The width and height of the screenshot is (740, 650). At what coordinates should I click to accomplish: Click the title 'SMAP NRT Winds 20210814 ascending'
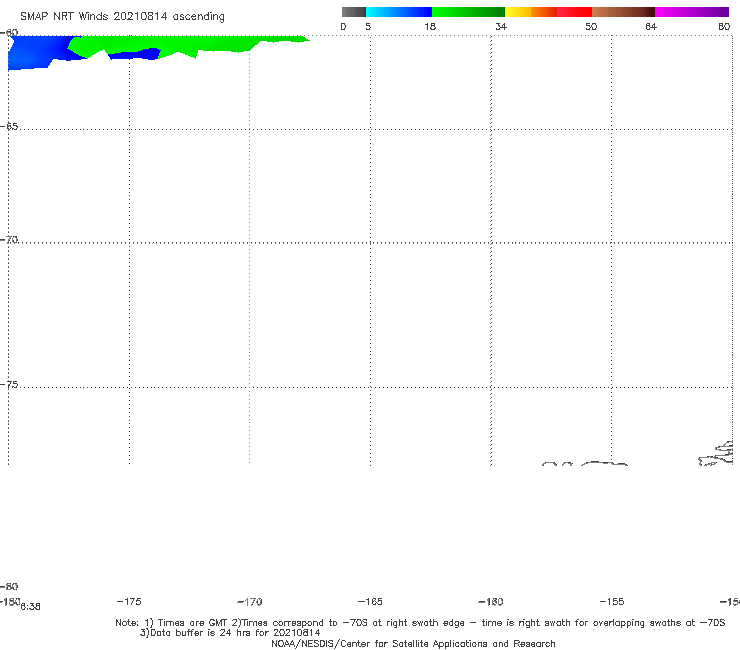click(x=122, y=17)
